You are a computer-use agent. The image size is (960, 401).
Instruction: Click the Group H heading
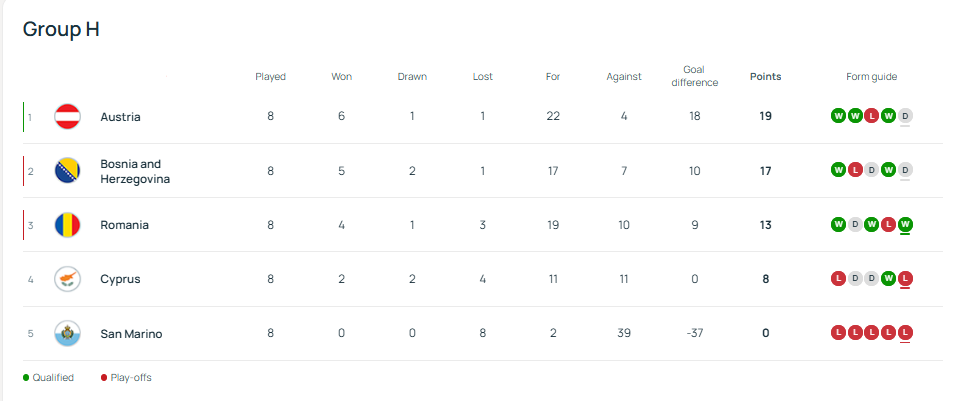(x=61, y=29)
